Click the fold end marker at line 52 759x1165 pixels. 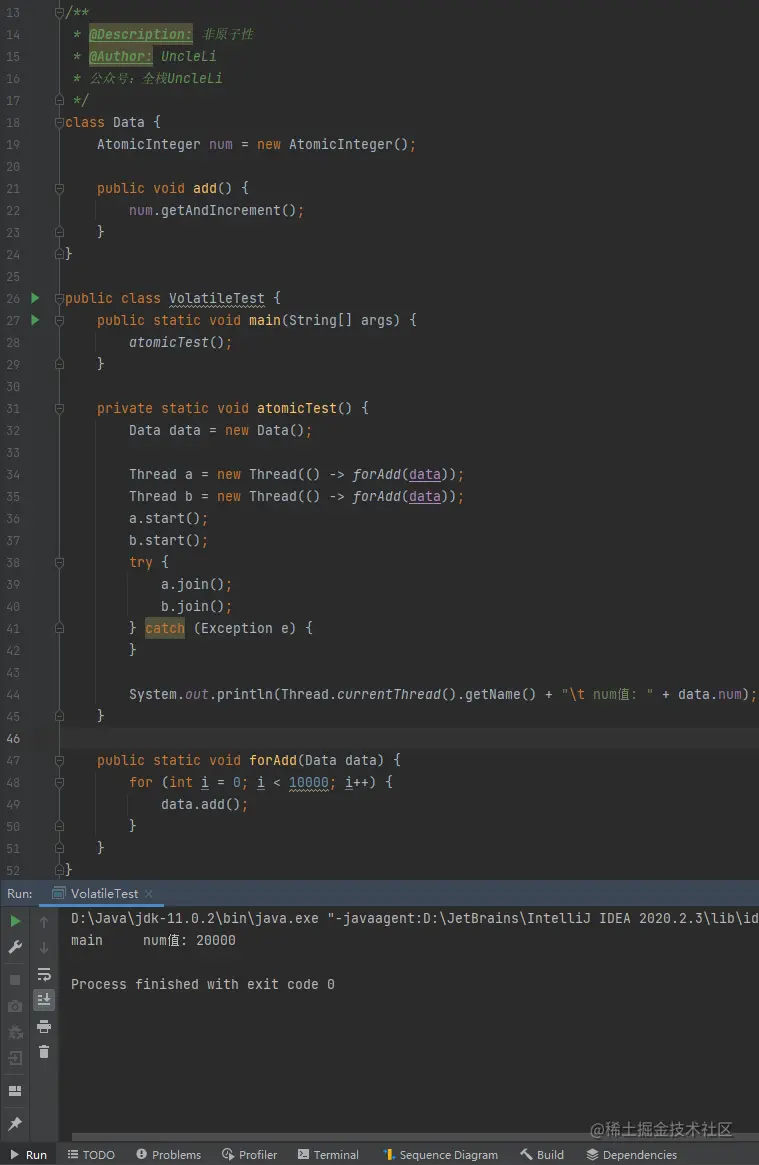coord(59,869)
